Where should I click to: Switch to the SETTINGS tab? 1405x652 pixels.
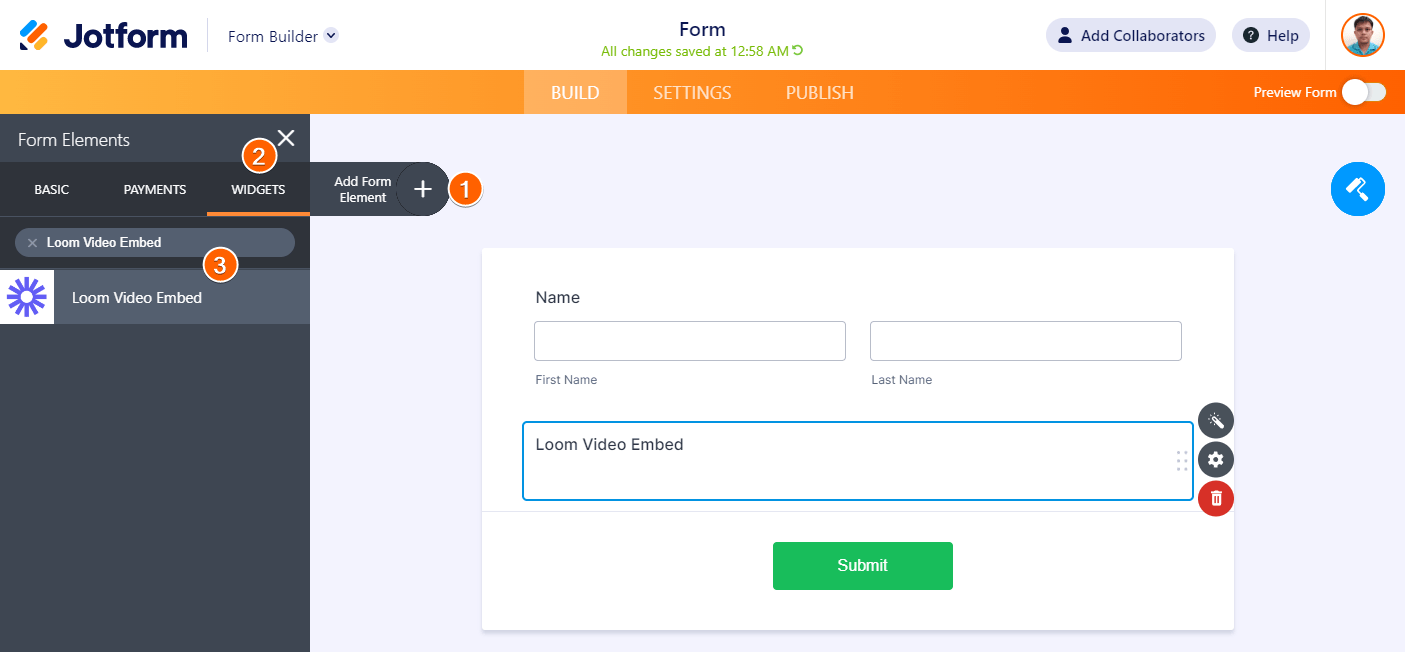(x=692, y=93)
